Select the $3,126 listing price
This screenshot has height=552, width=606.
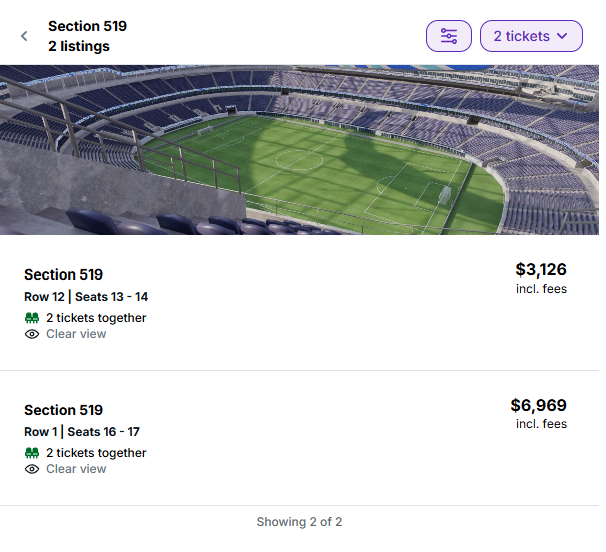click(x=541, y=269)
